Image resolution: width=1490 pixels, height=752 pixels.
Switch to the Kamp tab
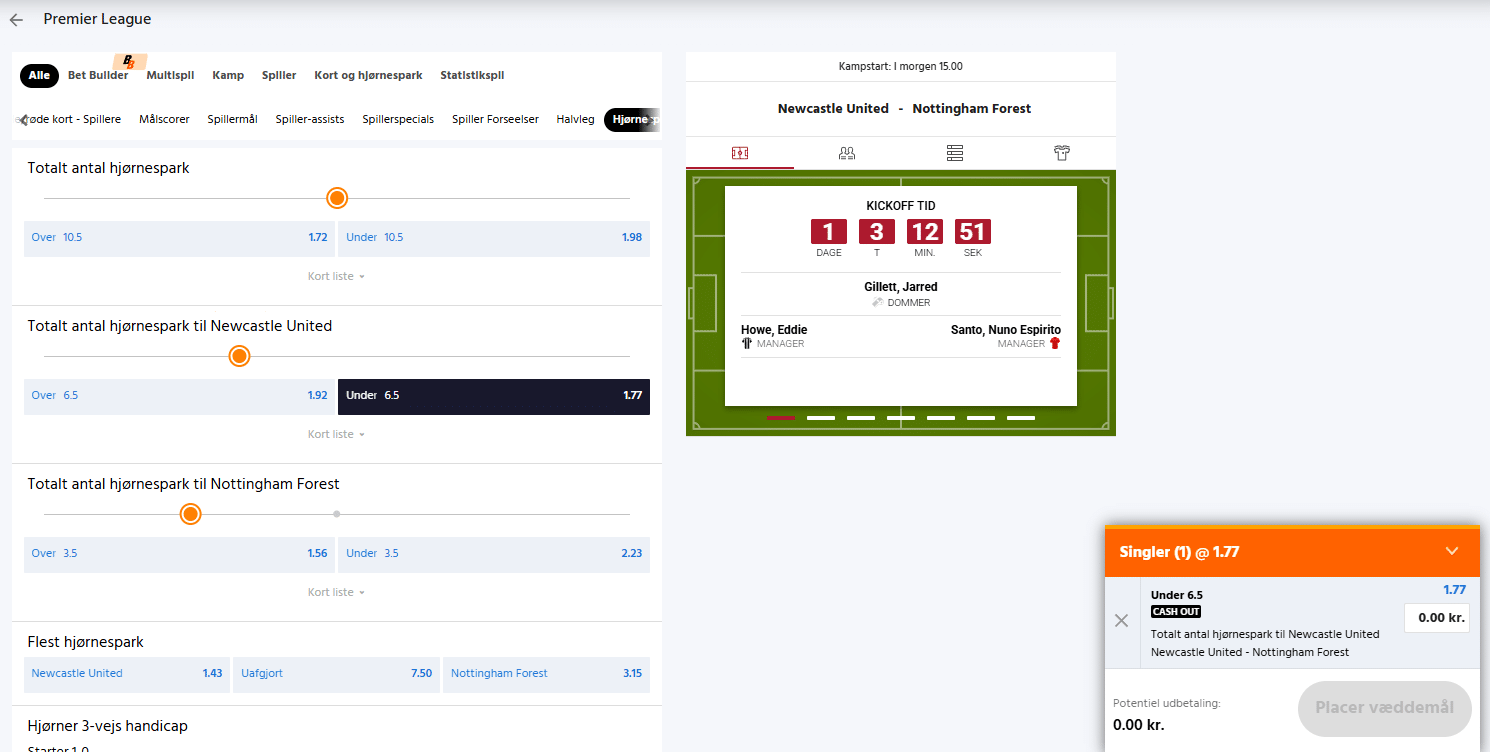[x=228, y=75]
